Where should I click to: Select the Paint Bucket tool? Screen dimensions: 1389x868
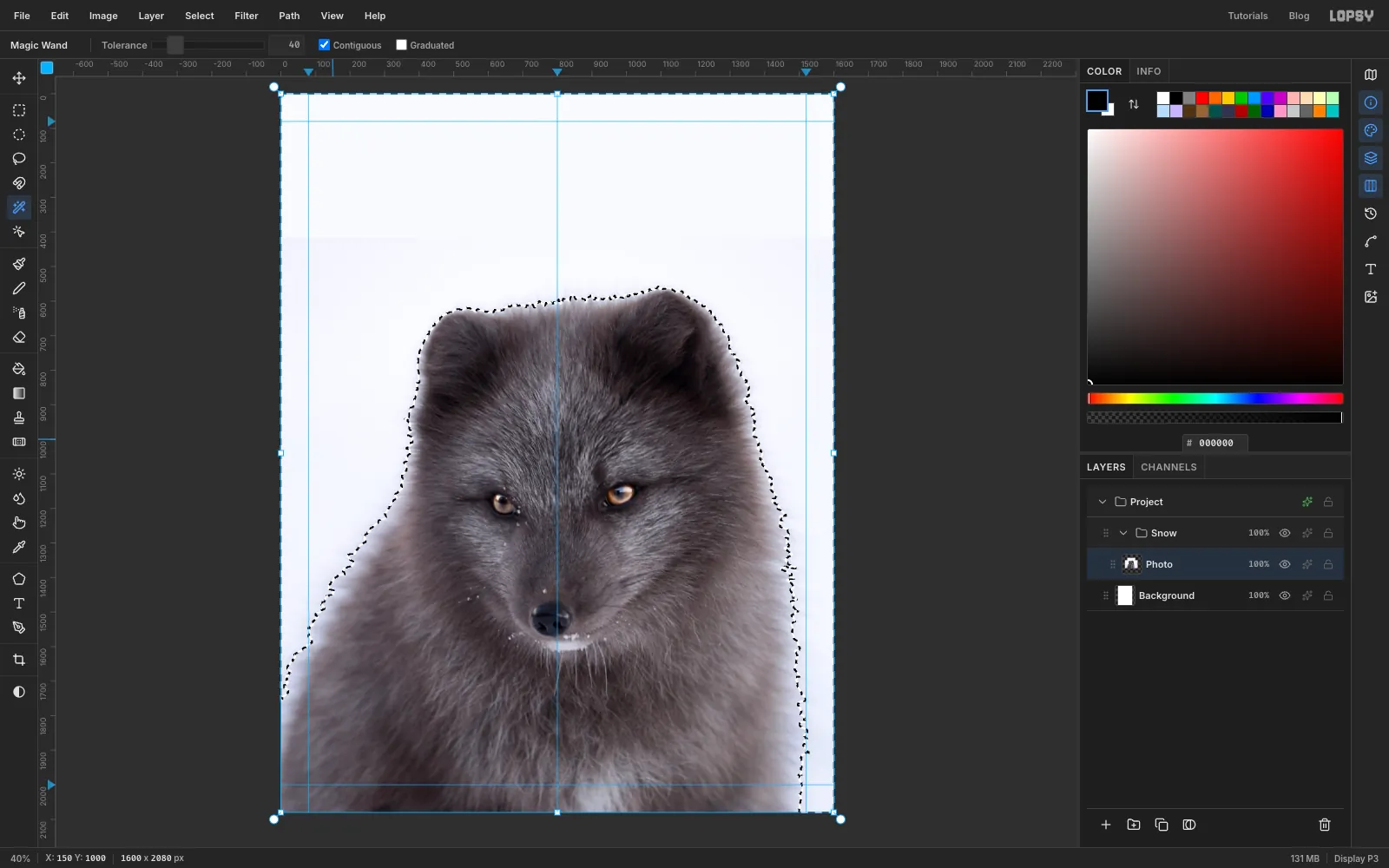(x=19, y=369)
